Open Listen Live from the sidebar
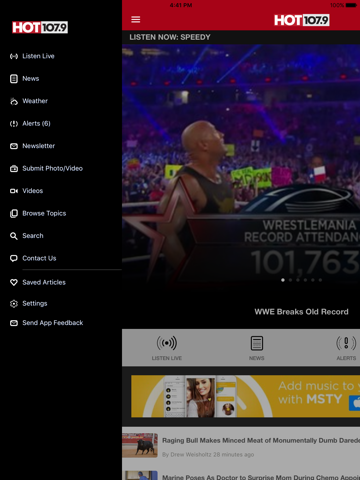The width and height of the screenshot is (360, 480). click(32, 56)
